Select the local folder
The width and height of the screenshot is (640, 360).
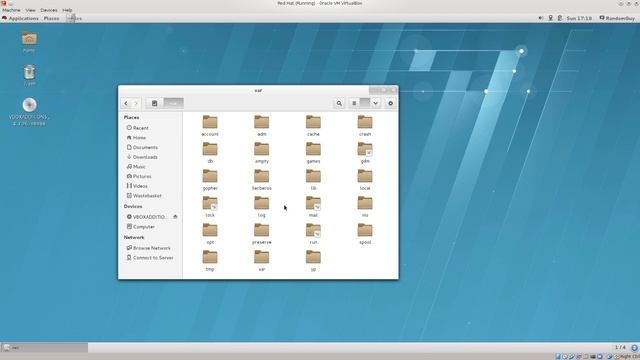pyautogui.click(x=365, y=180)
